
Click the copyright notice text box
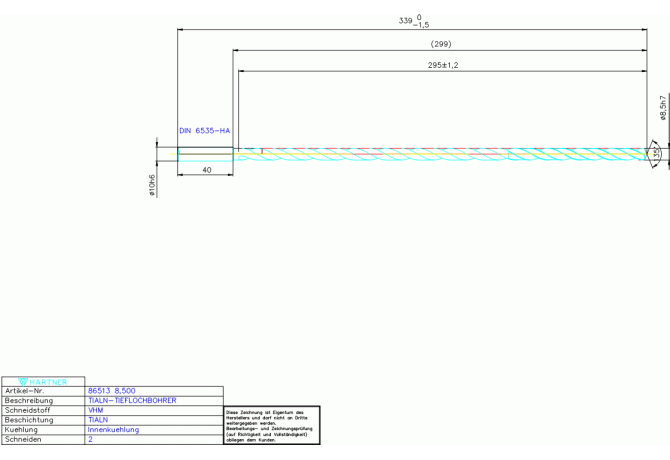[x=271, y=425]
